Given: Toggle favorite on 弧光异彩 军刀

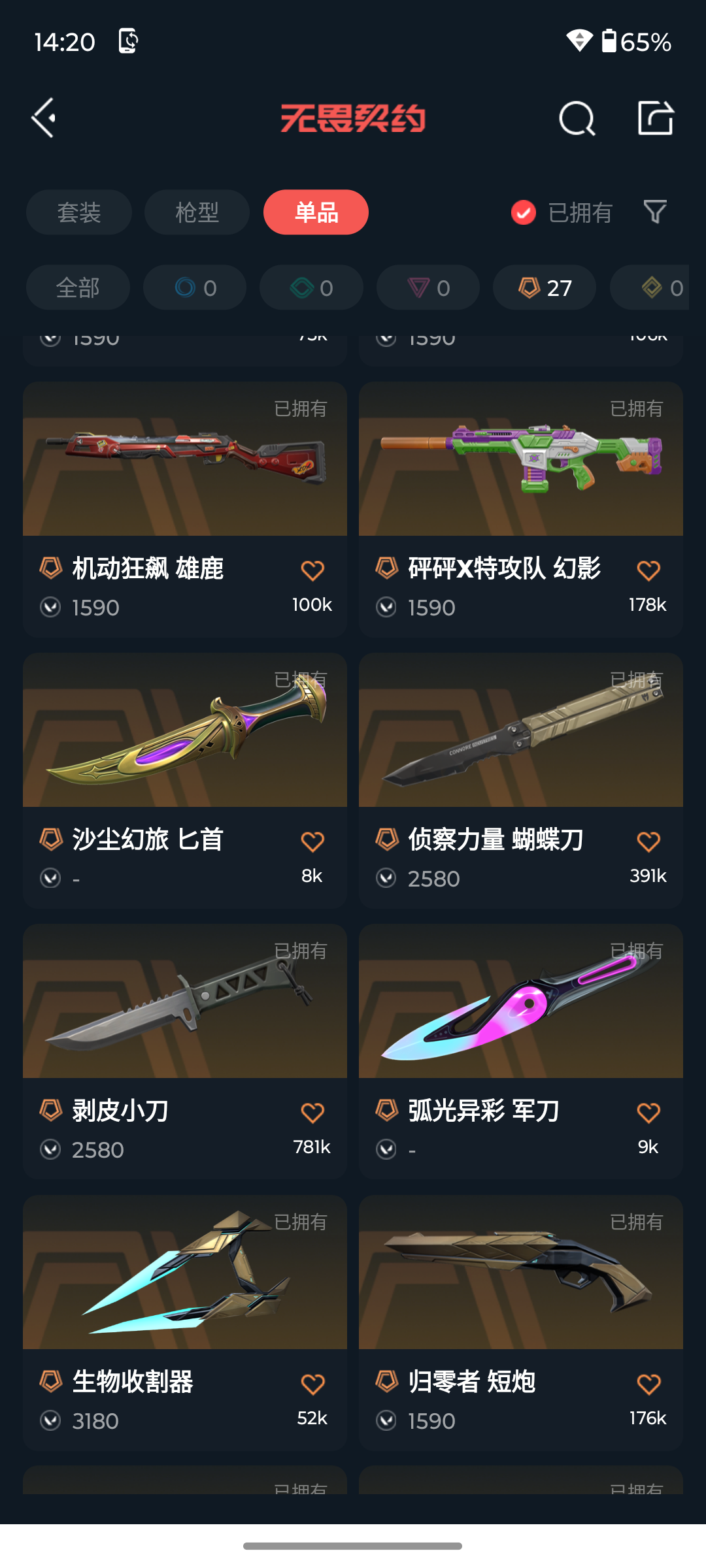Looking at the screenshot, I should click(x=648, y=1113).
